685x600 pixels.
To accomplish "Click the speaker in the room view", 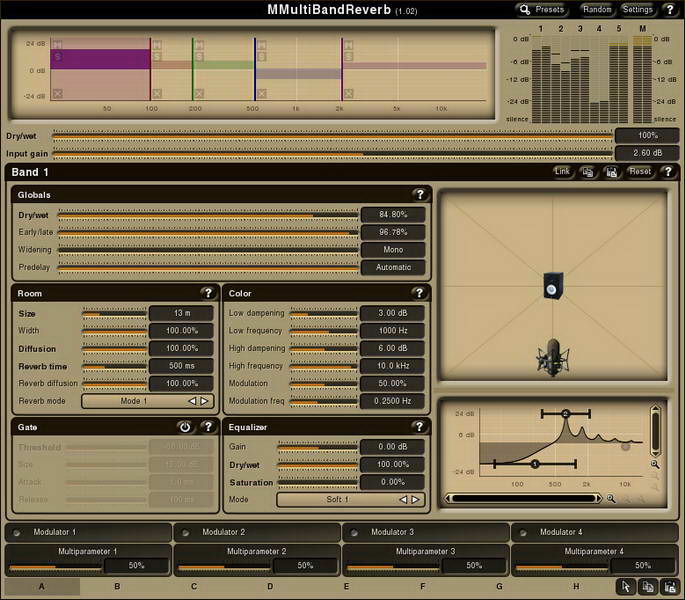I will [552, 285].
